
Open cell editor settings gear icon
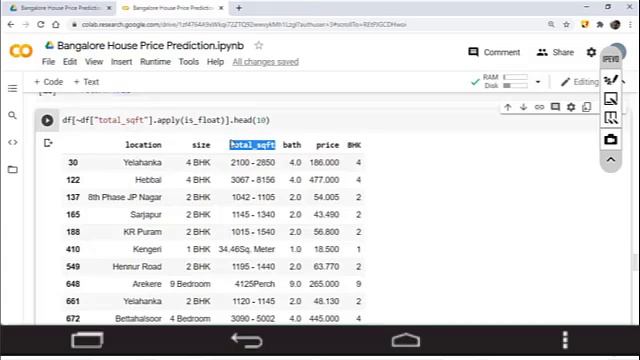coord(571,107)
